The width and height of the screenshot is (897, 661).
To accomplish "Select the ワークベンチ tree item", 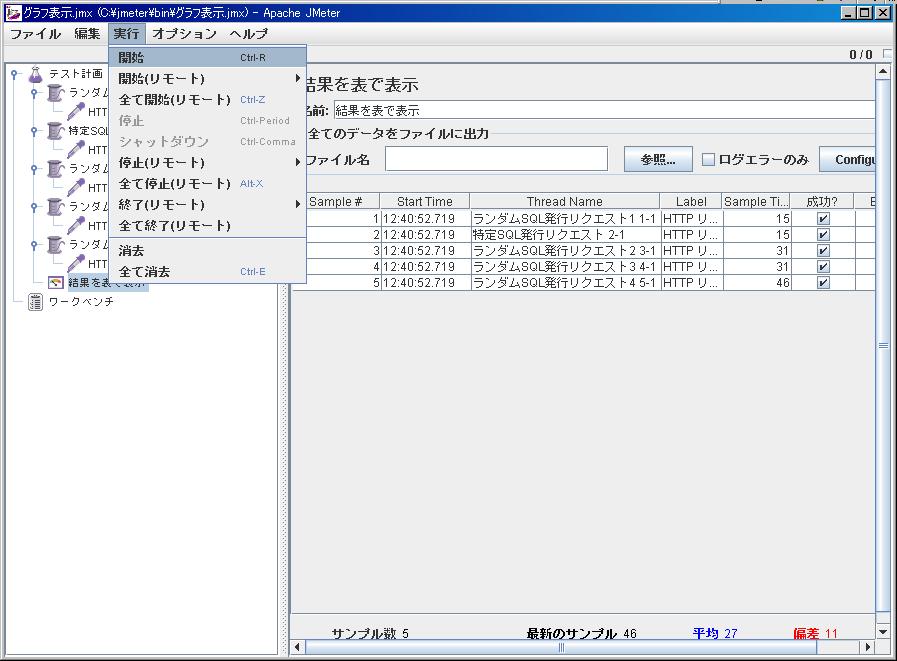I will [x=81, y=302].
